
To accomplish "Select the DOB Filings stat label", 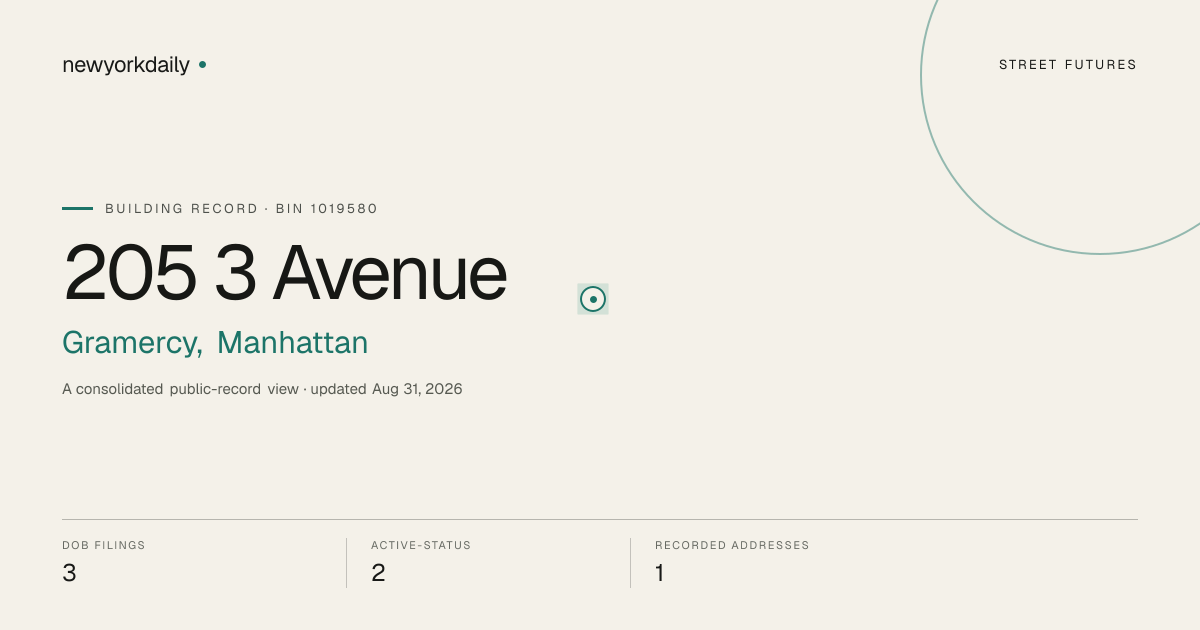I will (x=104, y=545).
